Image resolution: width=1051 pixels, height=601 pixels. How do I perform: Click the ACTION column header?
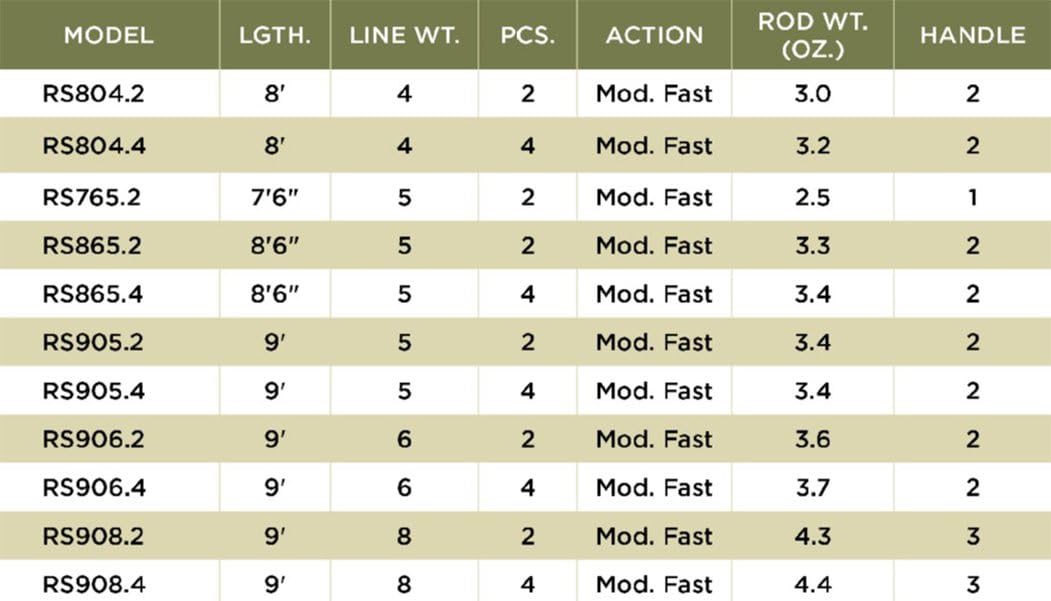(x=654, y=36)
